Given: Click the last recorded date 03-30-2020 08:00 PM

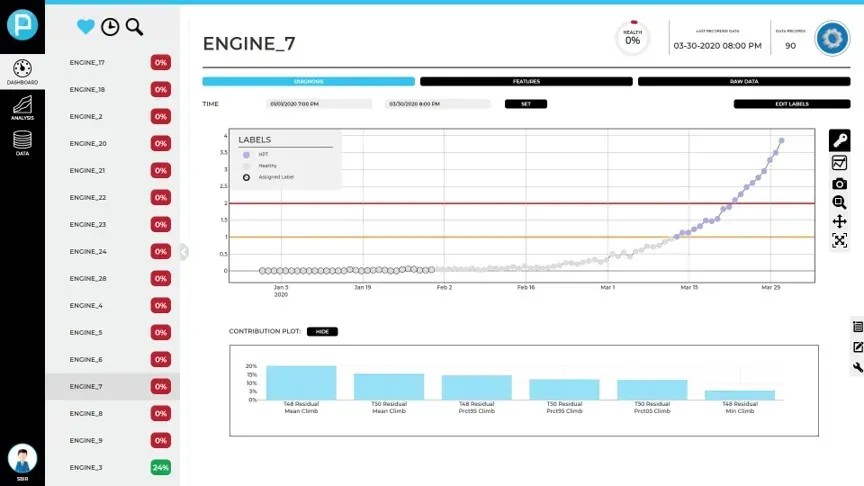Looking at the screenshot, I should tap(717, 46).
